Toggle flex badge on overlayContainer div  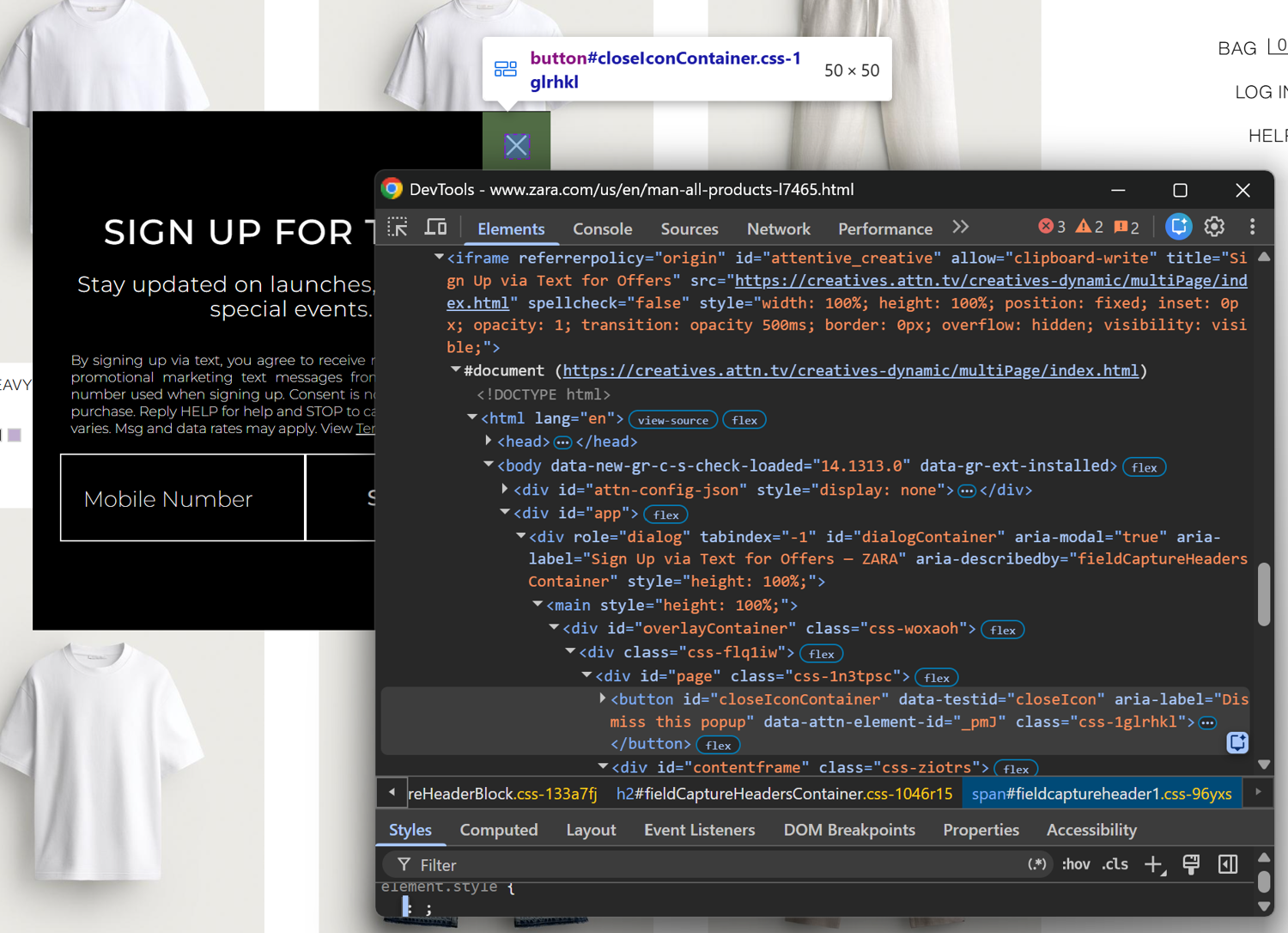[1002, 630]
